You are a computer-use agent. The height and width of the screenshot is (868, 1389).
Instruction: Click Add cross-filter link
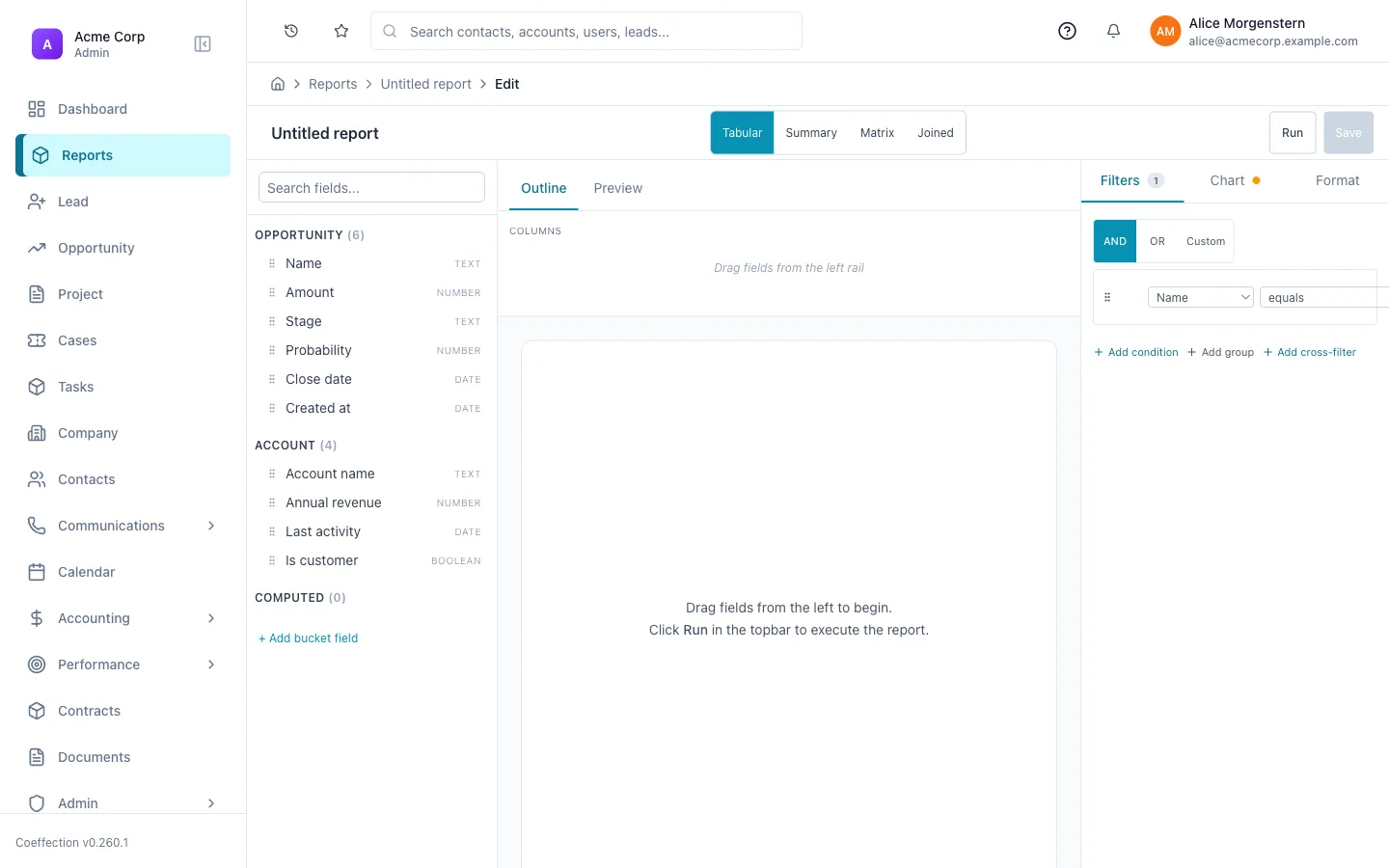[1310, 352]
